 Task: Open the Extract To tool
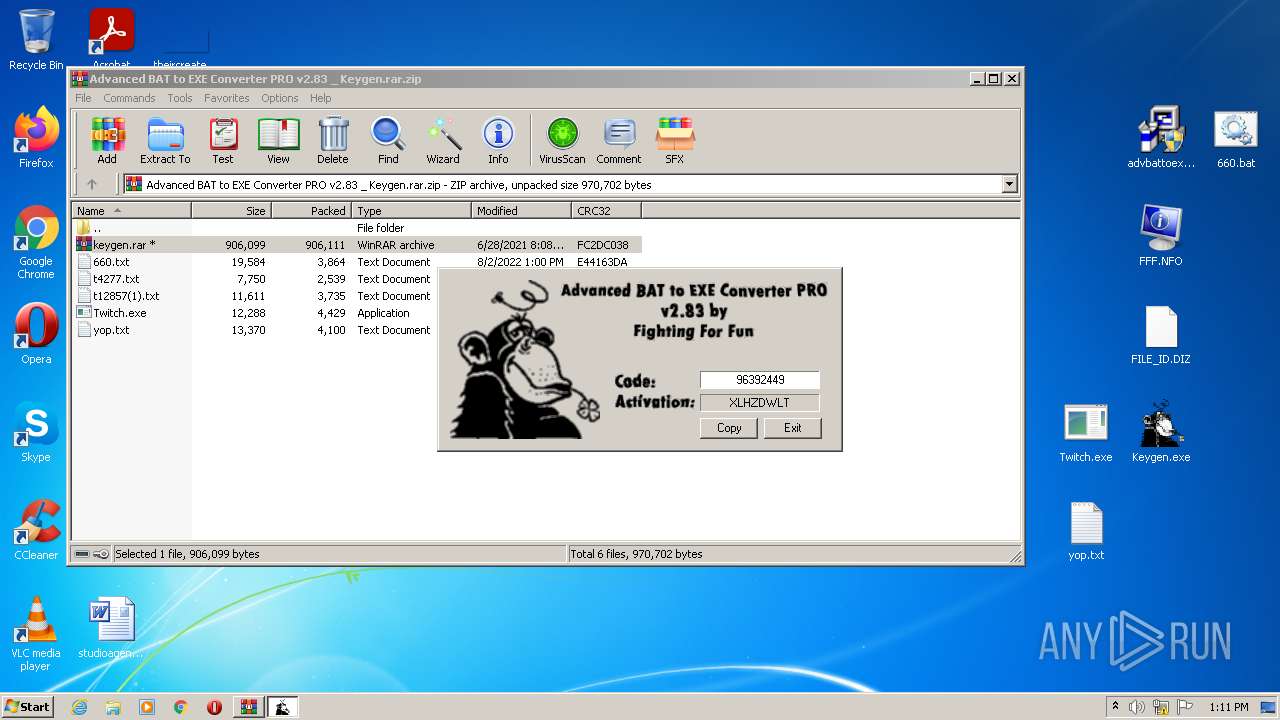pos(165,140)
